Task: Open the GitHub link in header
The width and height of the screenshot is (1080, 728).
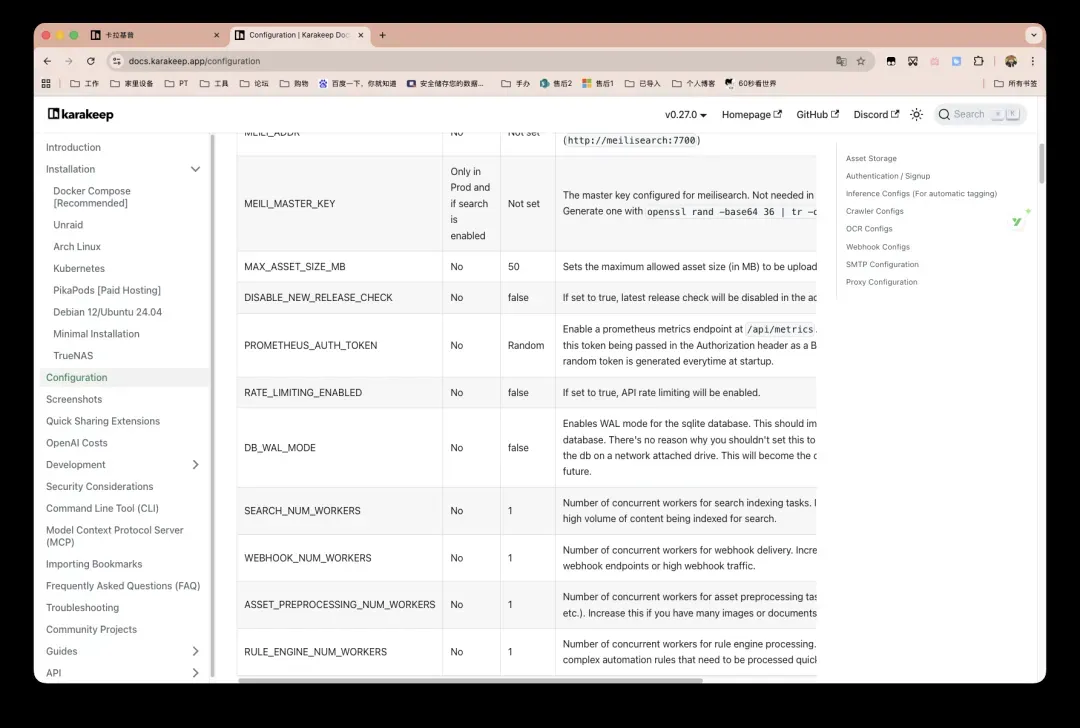Action: [x=817, y=115]
